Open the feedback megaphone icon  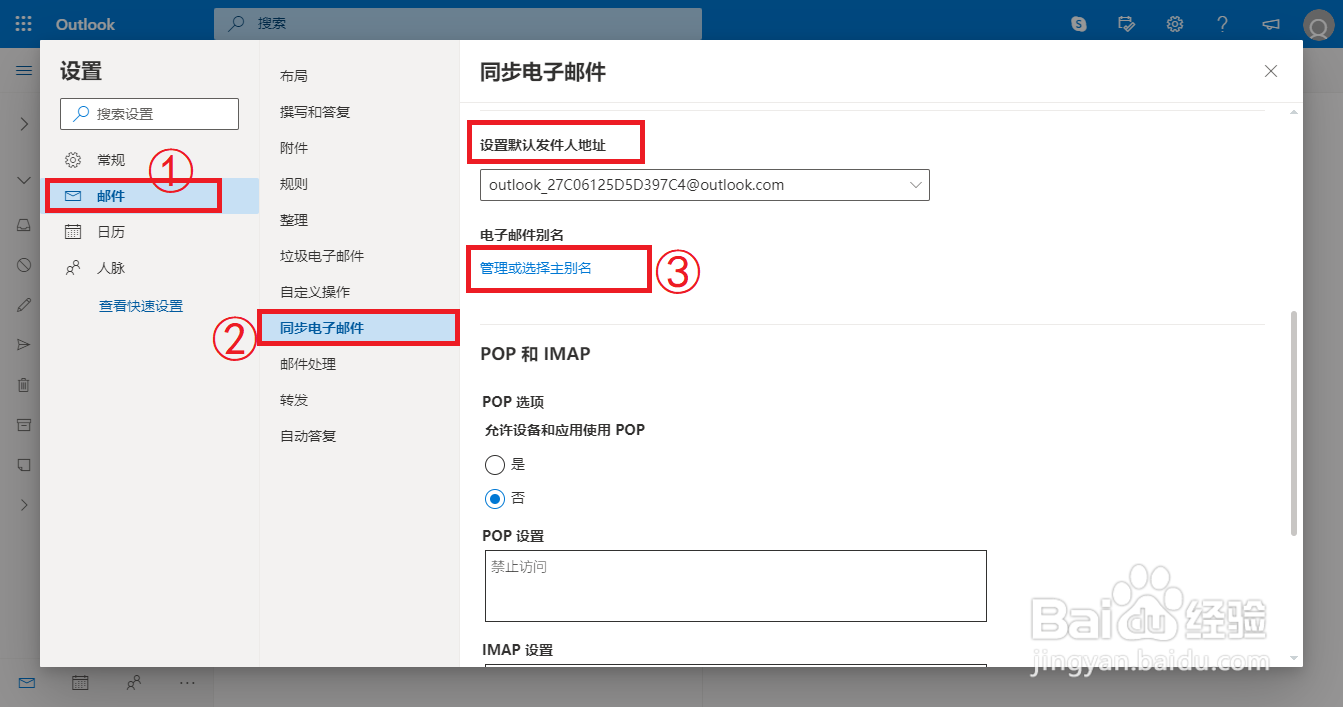(1271, 23)
